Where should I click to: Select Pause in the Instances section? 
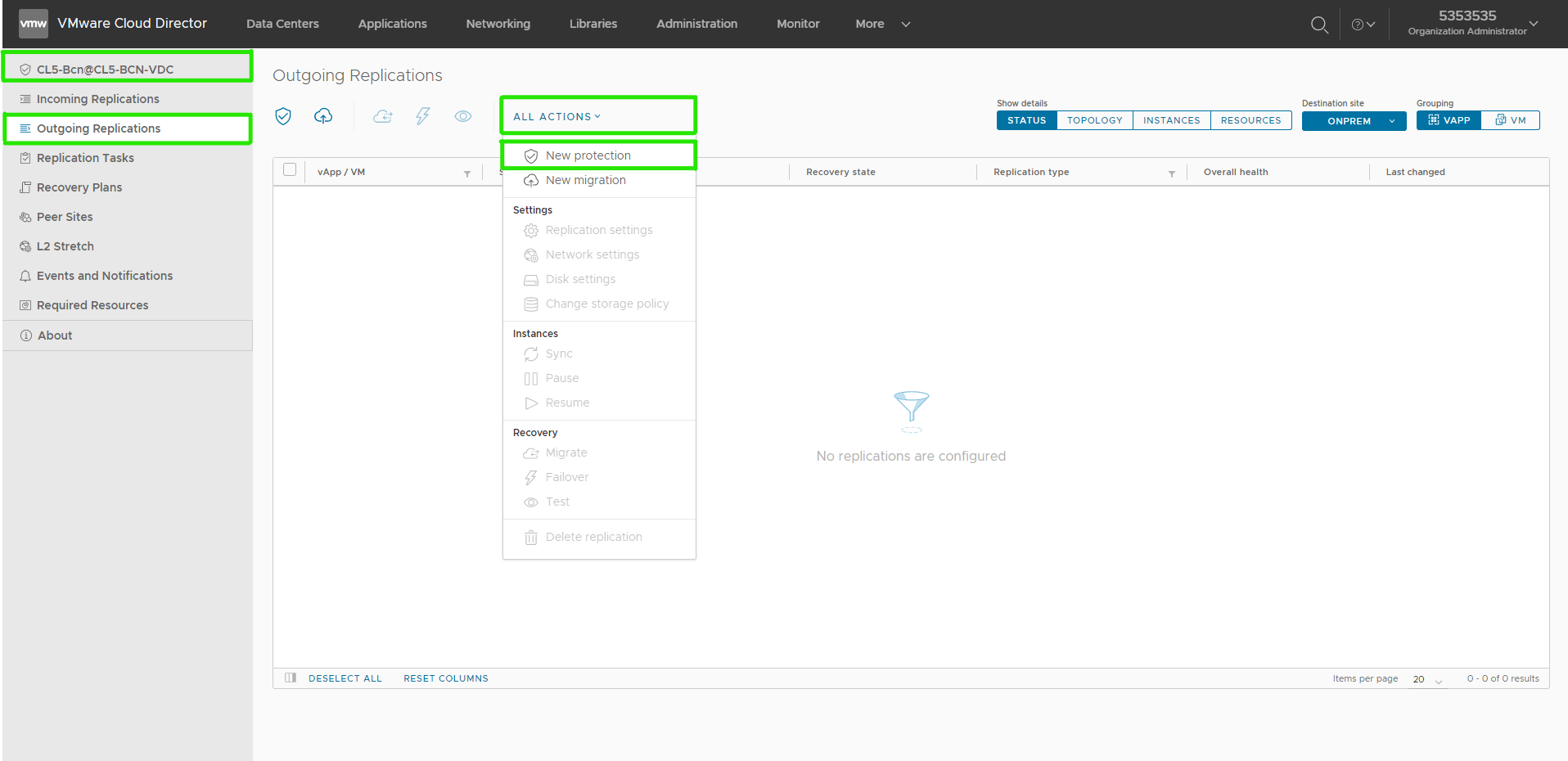tap(599, 378)
